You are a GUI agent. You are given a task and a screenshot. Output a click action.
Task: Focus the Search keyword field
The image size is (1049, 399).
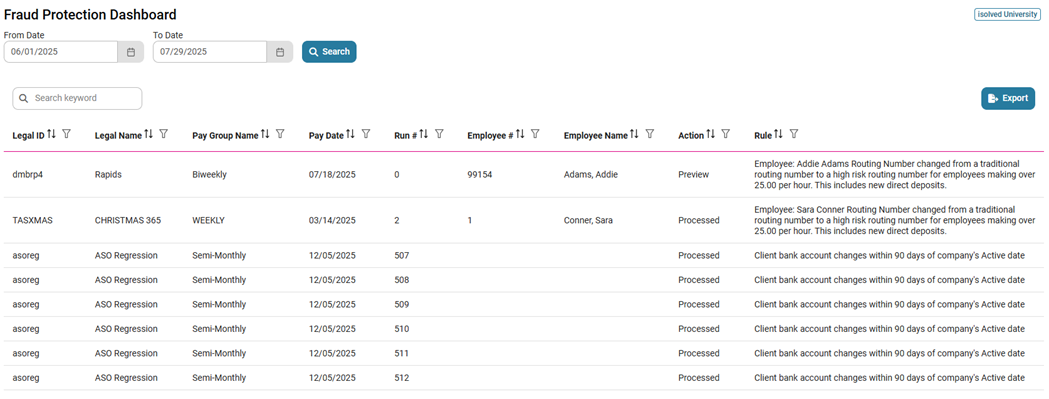point(78,98)
